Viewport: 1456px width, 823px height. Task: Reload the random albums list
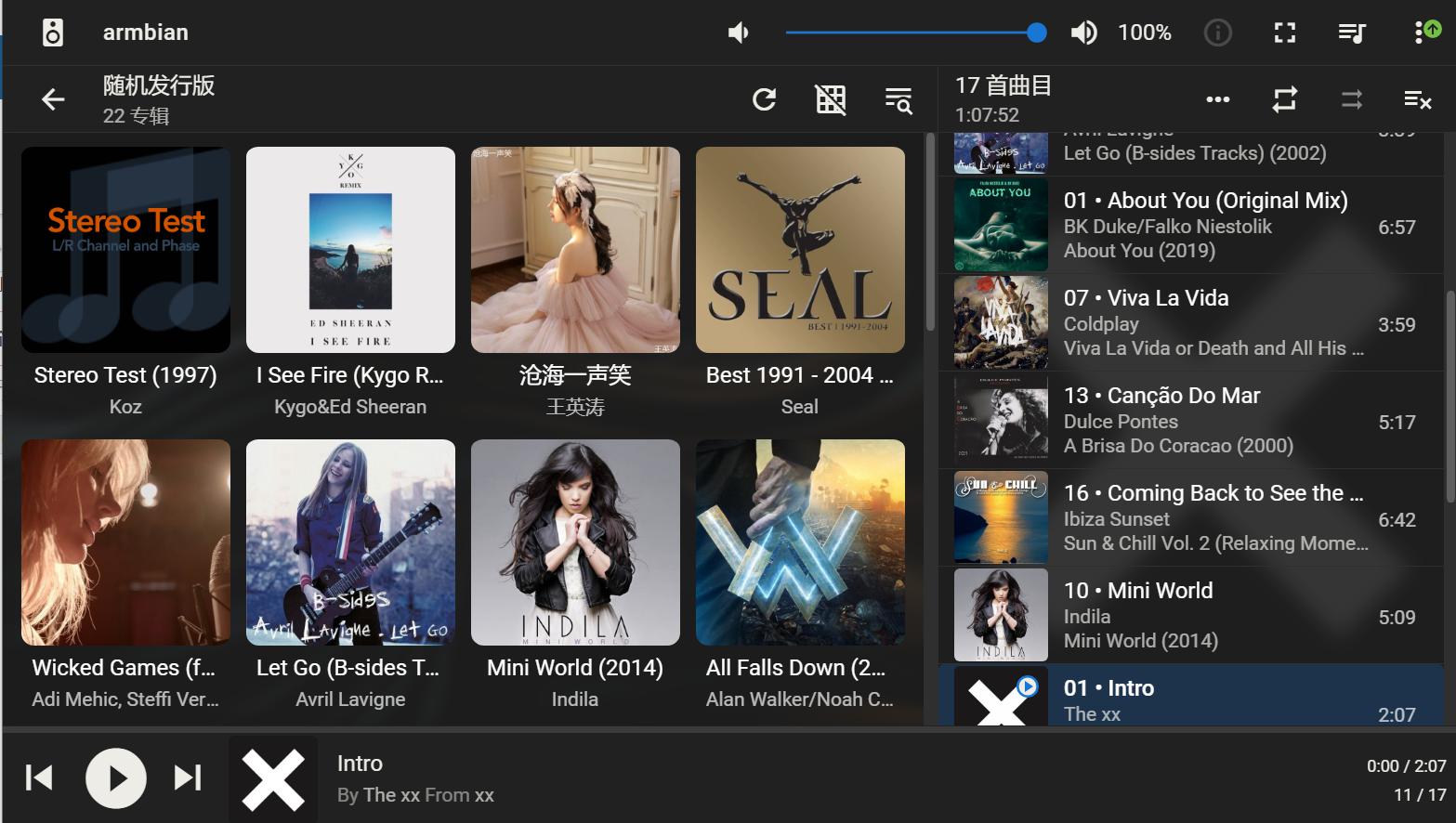point(764,99)
